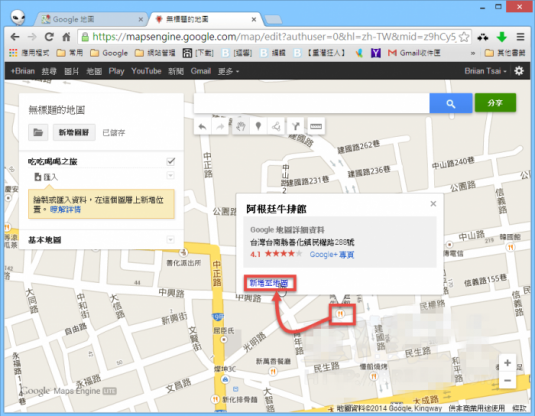Close the Google 地圖 browser tab
Viewport: 535px width, 416px height.
click(x=140, y=20)
